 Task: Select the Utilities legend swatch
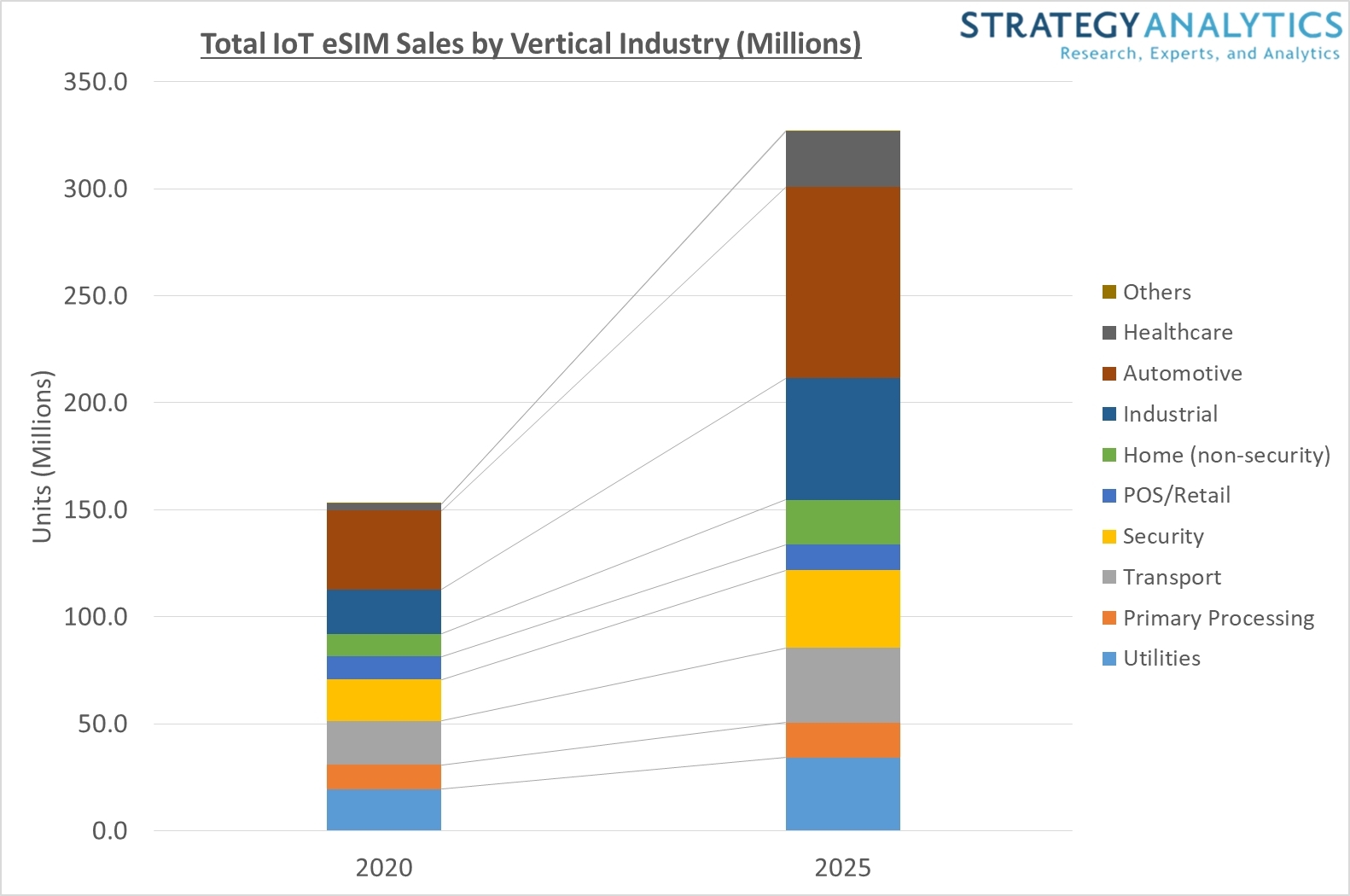[x=1109, y=659]
